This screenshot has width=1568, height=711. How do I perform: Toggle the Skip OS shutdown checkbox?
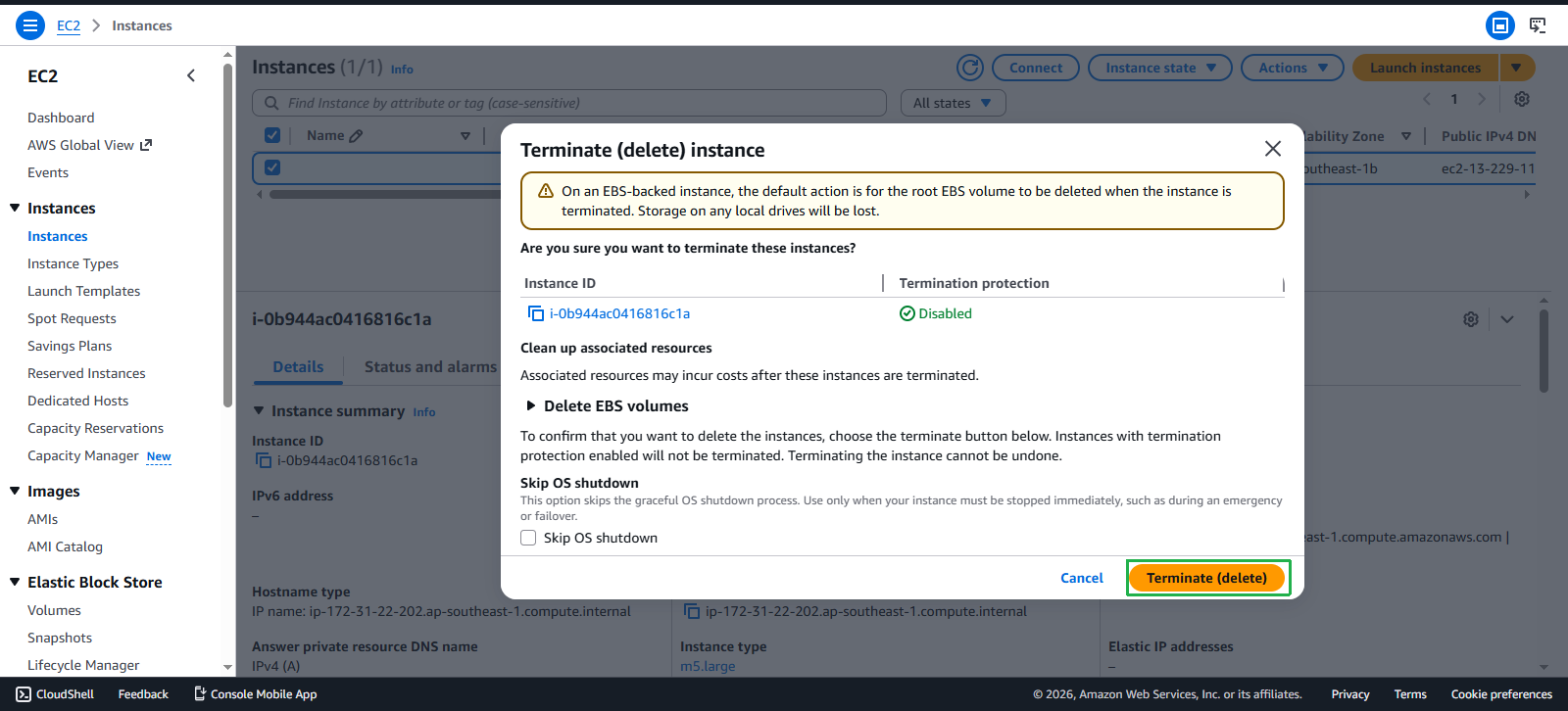pos(528,538)
